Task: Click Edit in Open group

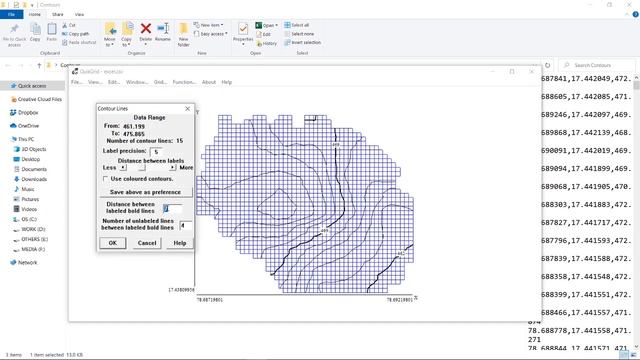Action: click(x=263, y=34)
